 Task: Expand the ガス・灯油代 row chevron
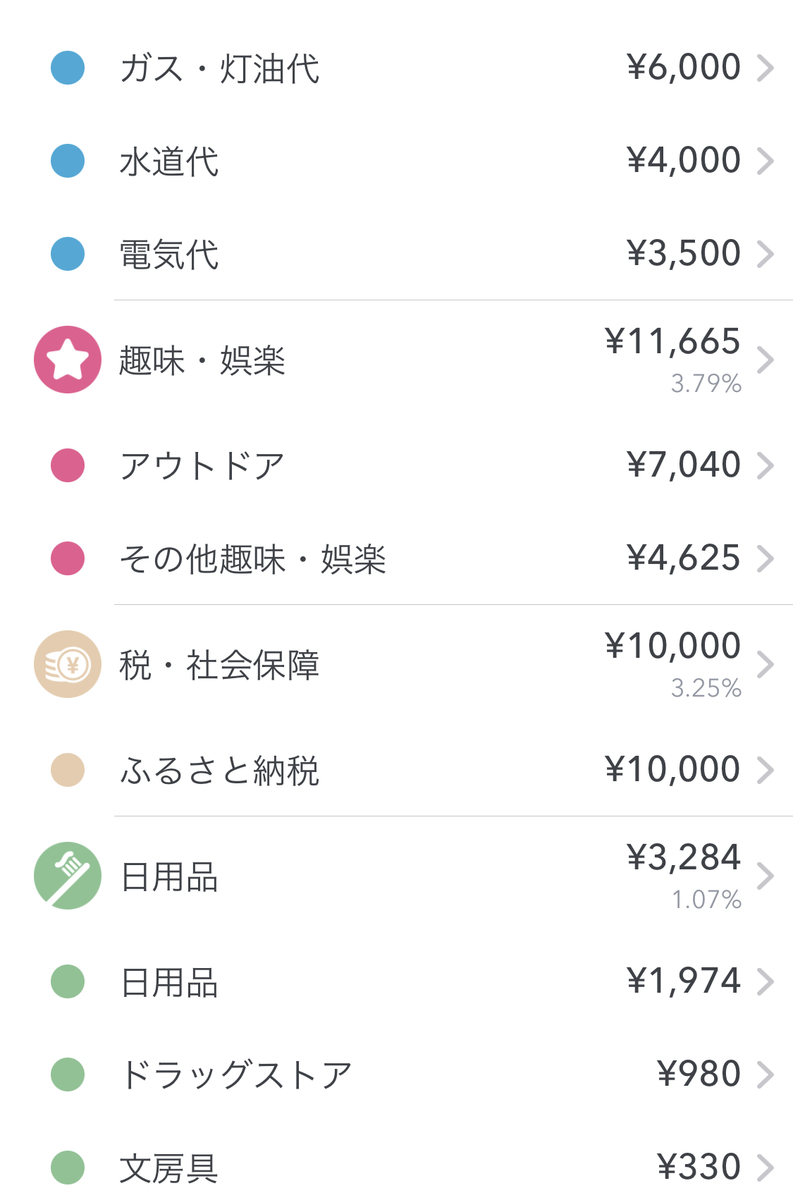point(765,68)
